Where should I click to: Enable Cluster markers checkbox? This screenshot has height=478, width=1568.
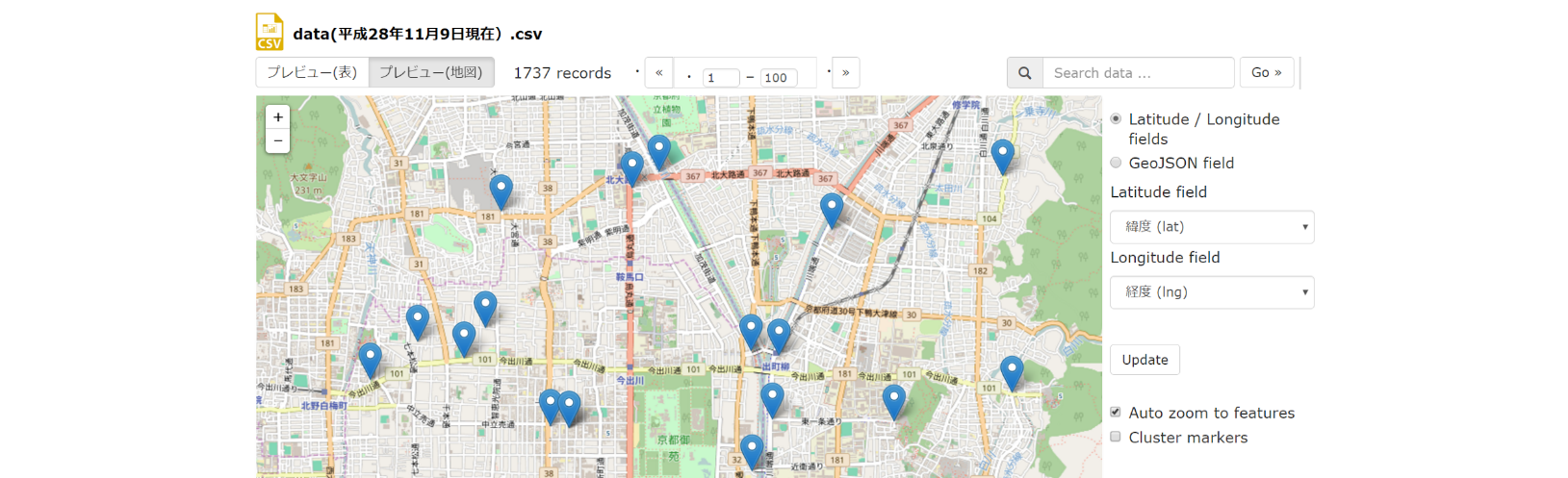[1116, 437]
